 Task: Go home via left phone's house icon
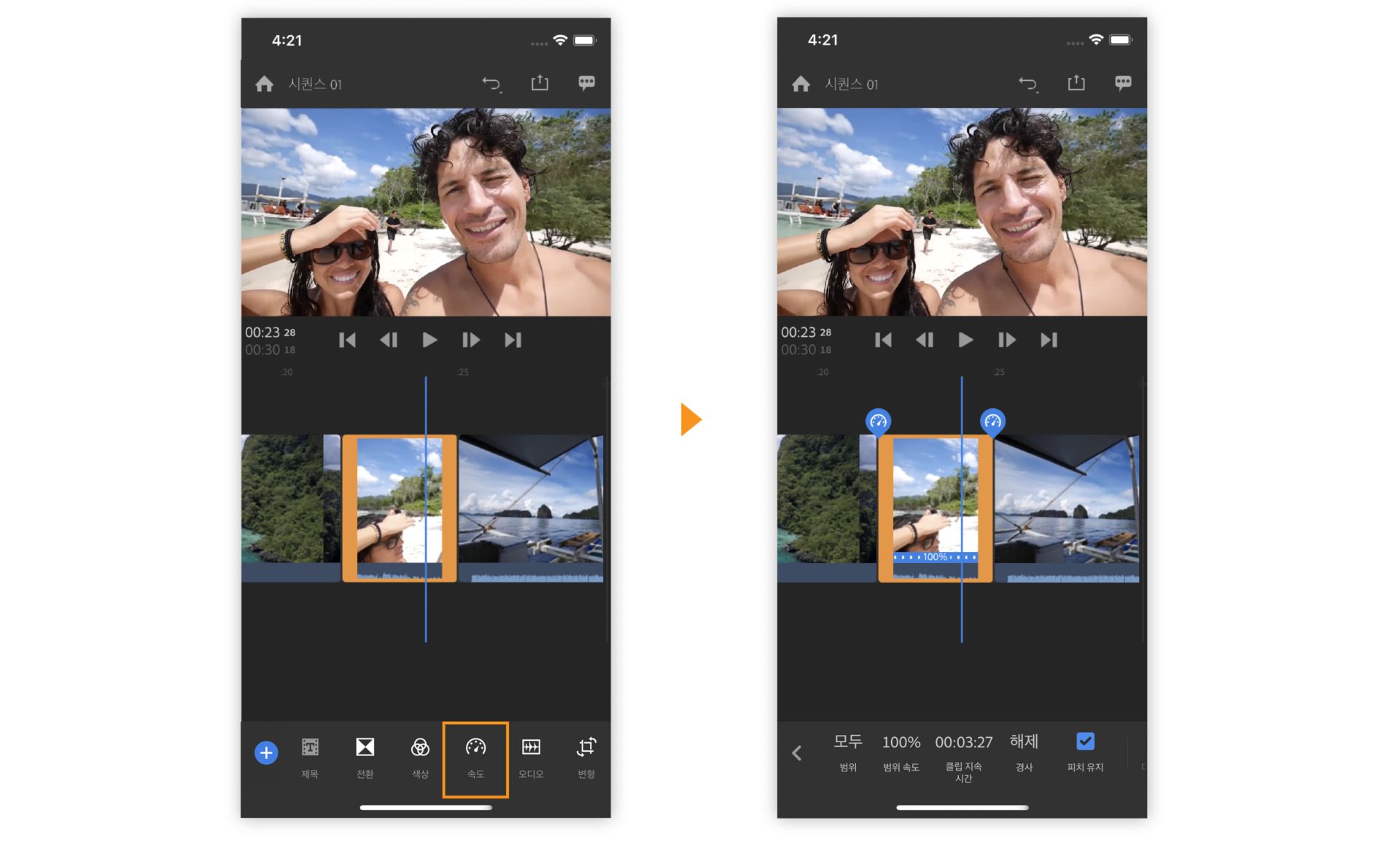click(x=265, y=84)
